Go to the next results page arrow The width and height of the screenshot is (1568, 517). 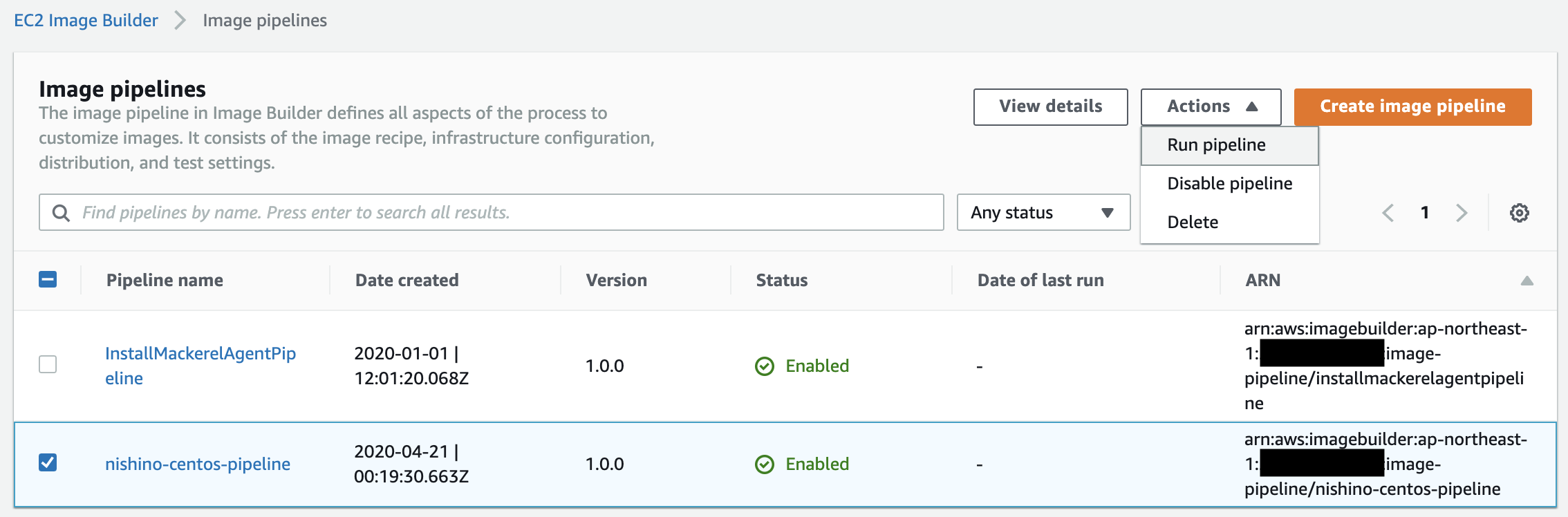[1461, 213]
